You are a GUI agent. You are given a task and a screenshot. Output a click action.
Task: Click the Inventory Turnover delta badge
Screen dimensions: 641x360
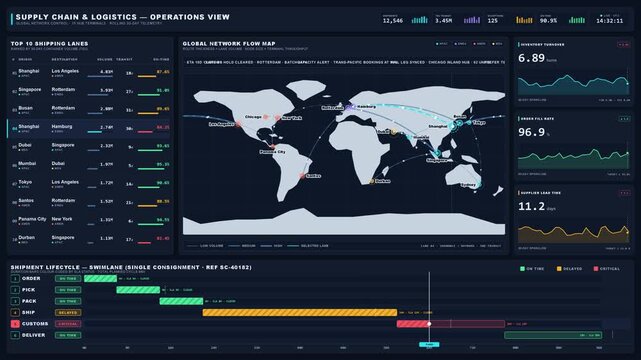(624, 45)
